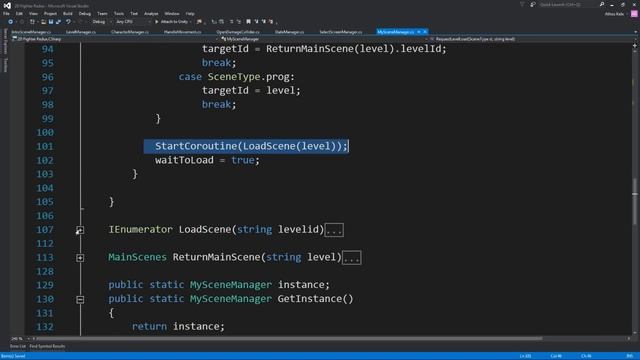Click the LoadScene collapsed ellipsis box

[x=334, y=230]
